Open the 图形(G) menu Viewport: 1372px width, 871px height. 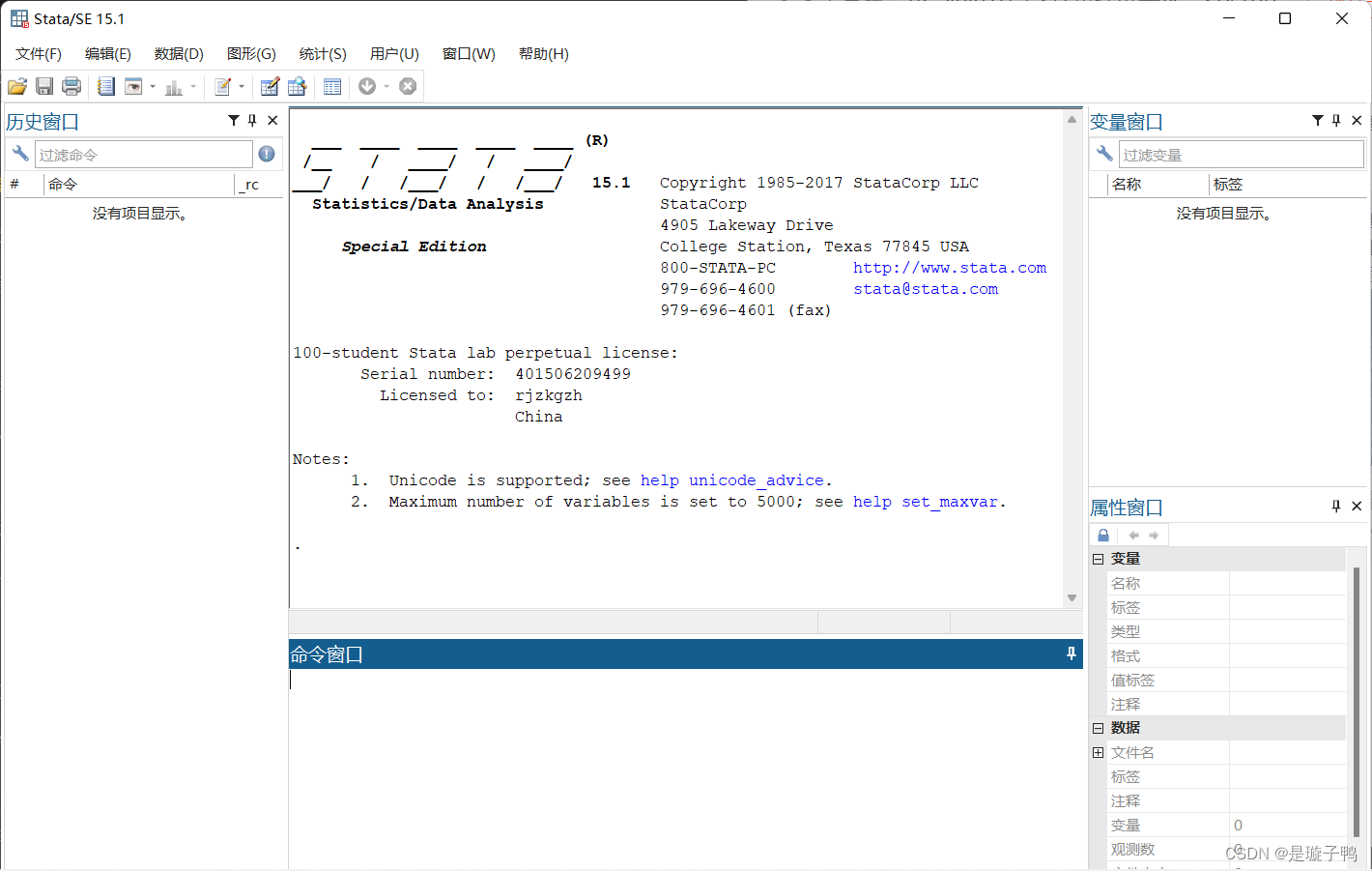point(251,54)
